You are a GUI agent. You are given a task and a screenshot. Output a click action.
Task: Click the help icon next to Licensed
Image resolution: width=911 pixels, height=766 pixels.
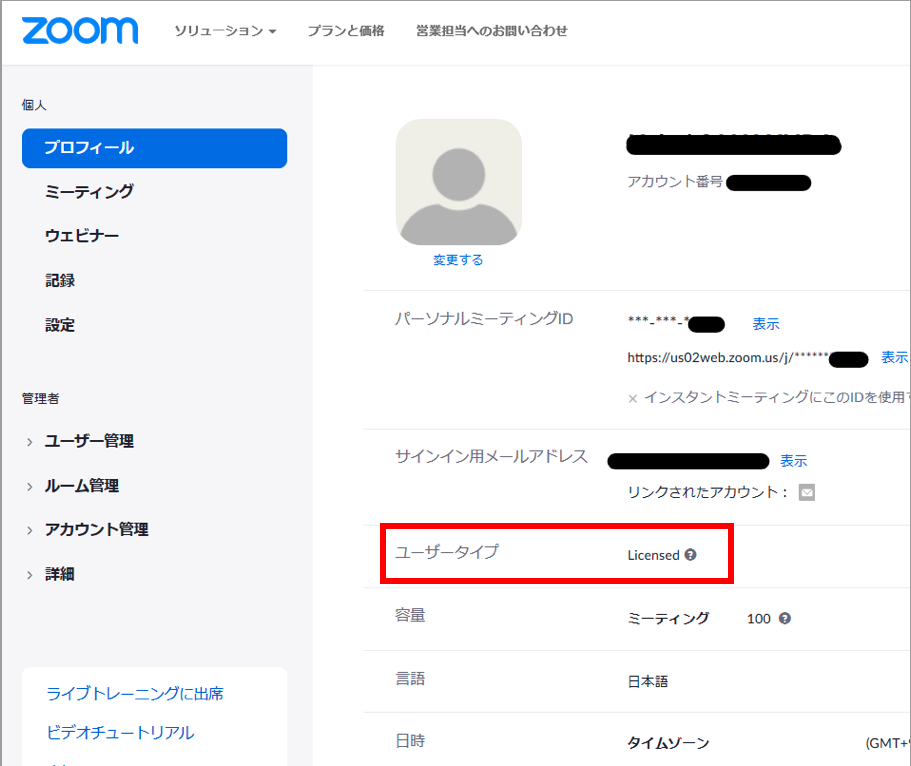(690, 553)
